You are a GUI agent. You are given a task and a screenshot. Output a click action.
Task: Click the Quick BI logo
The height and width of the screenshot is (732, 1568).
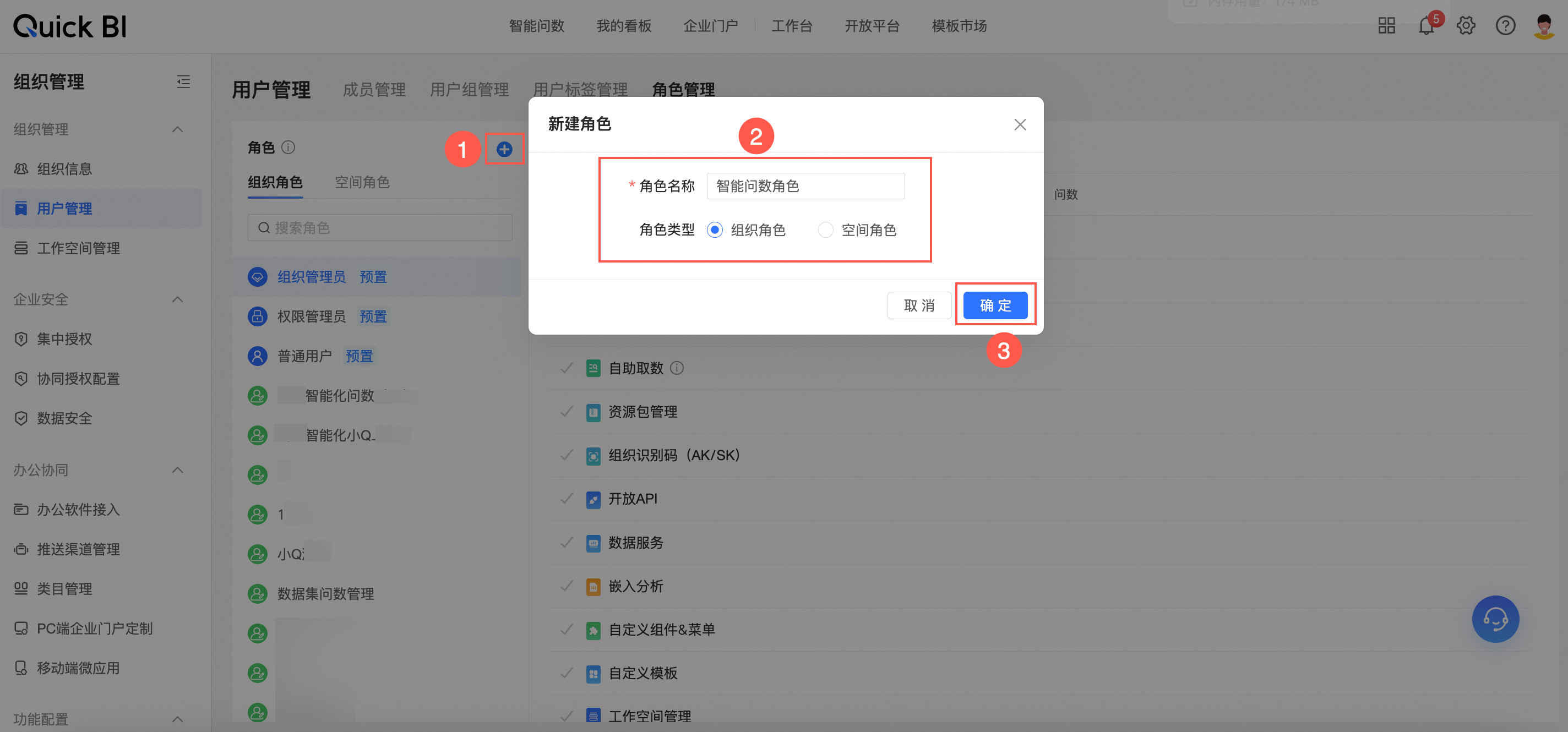[x=69, y=26]
